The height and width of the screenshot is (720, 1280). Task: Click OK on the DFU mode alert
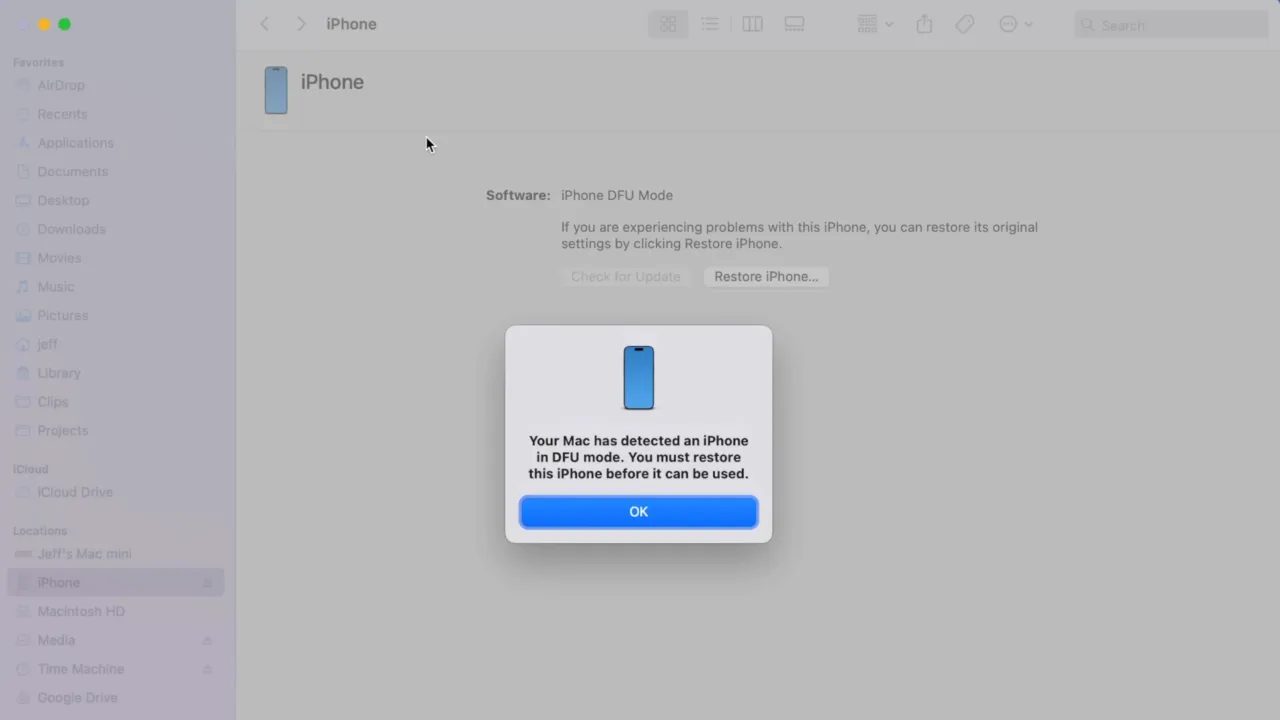[638, 511]
